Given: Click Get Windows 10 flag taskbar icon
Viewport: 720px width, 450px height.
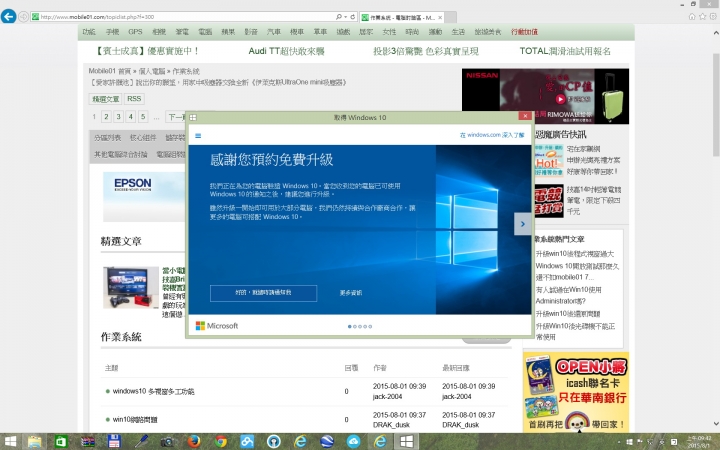Looking at the screenshot, I should (406, 442).
